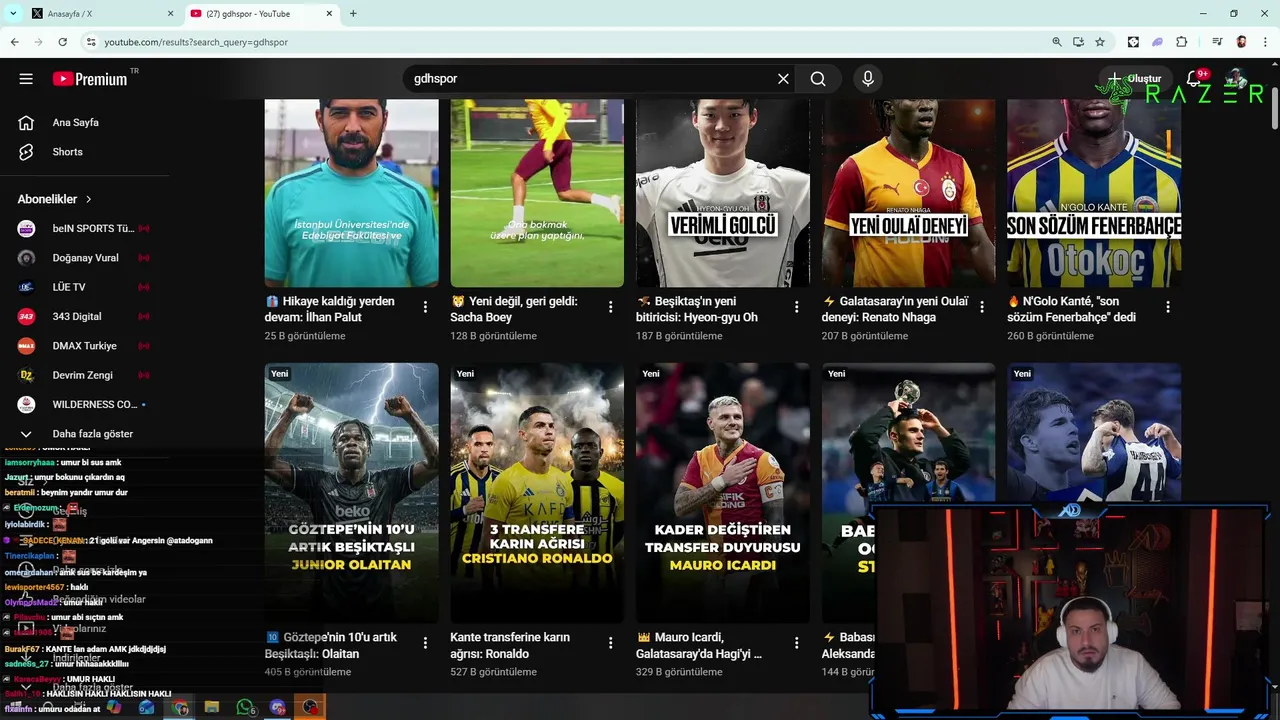Viewport: 1280px width, 720px height.
Task: Open YouTube notifications bell
Action: tap(1194, 79)
